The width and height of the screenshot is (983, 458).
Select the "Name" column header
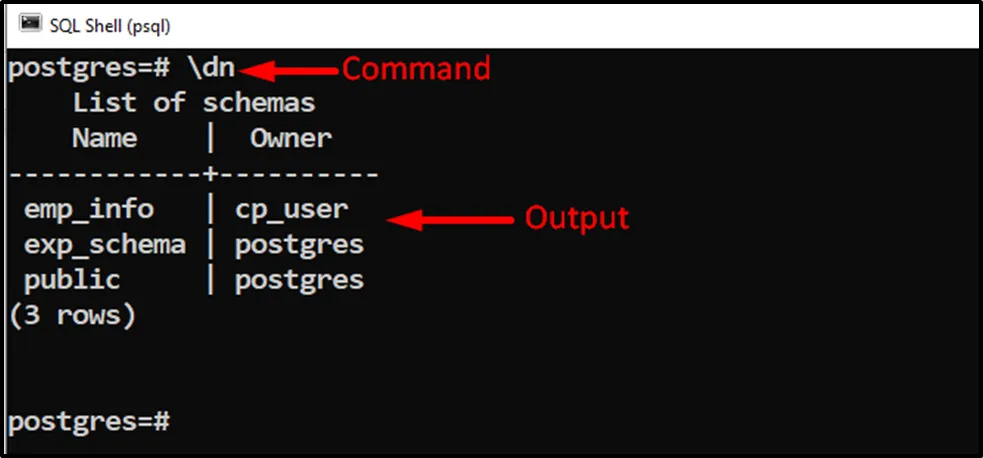(x=104, y=138)
